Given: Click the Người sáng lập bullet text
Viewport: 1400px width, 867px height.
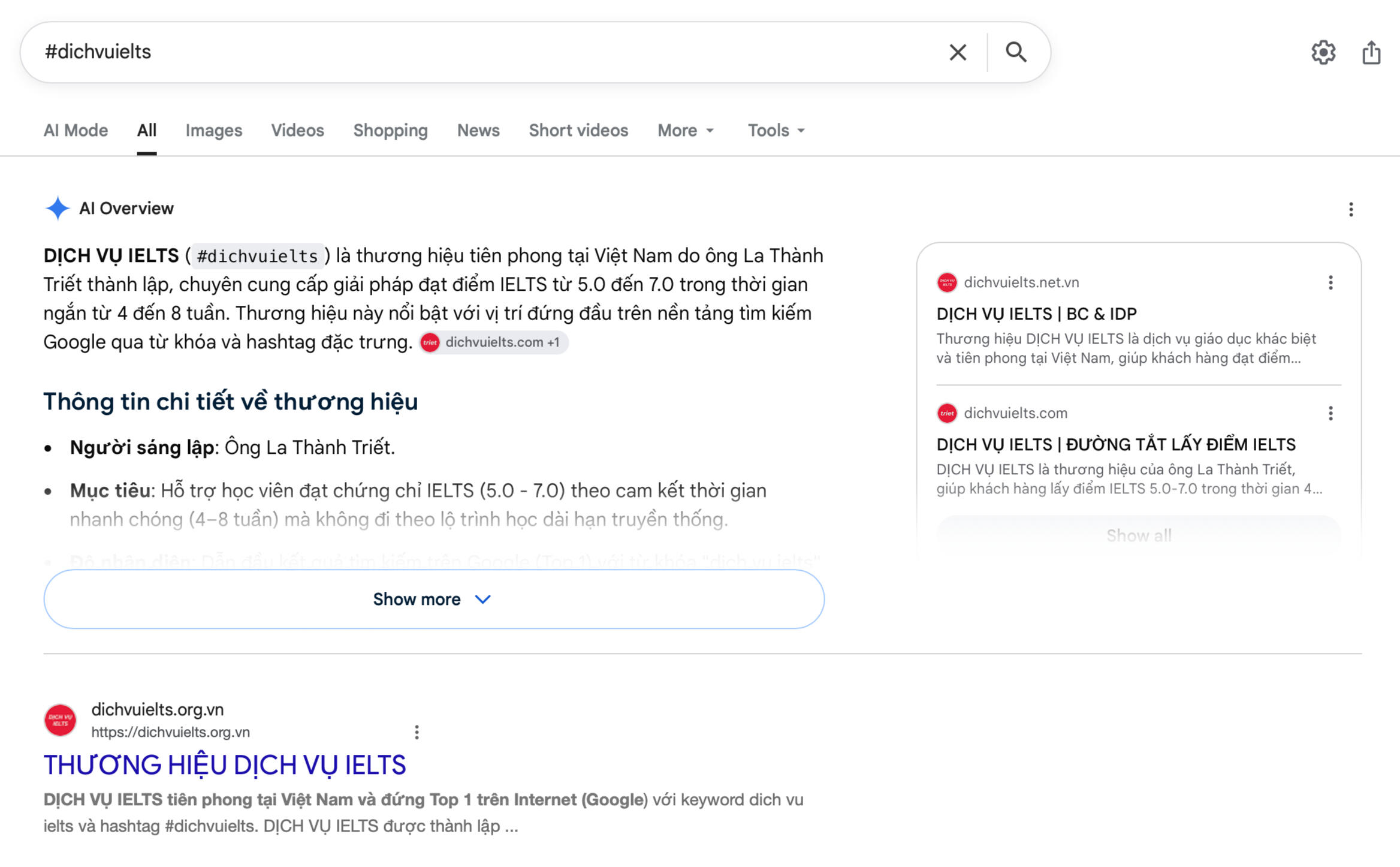Looking at the screenshot, I should pos(233,447).
